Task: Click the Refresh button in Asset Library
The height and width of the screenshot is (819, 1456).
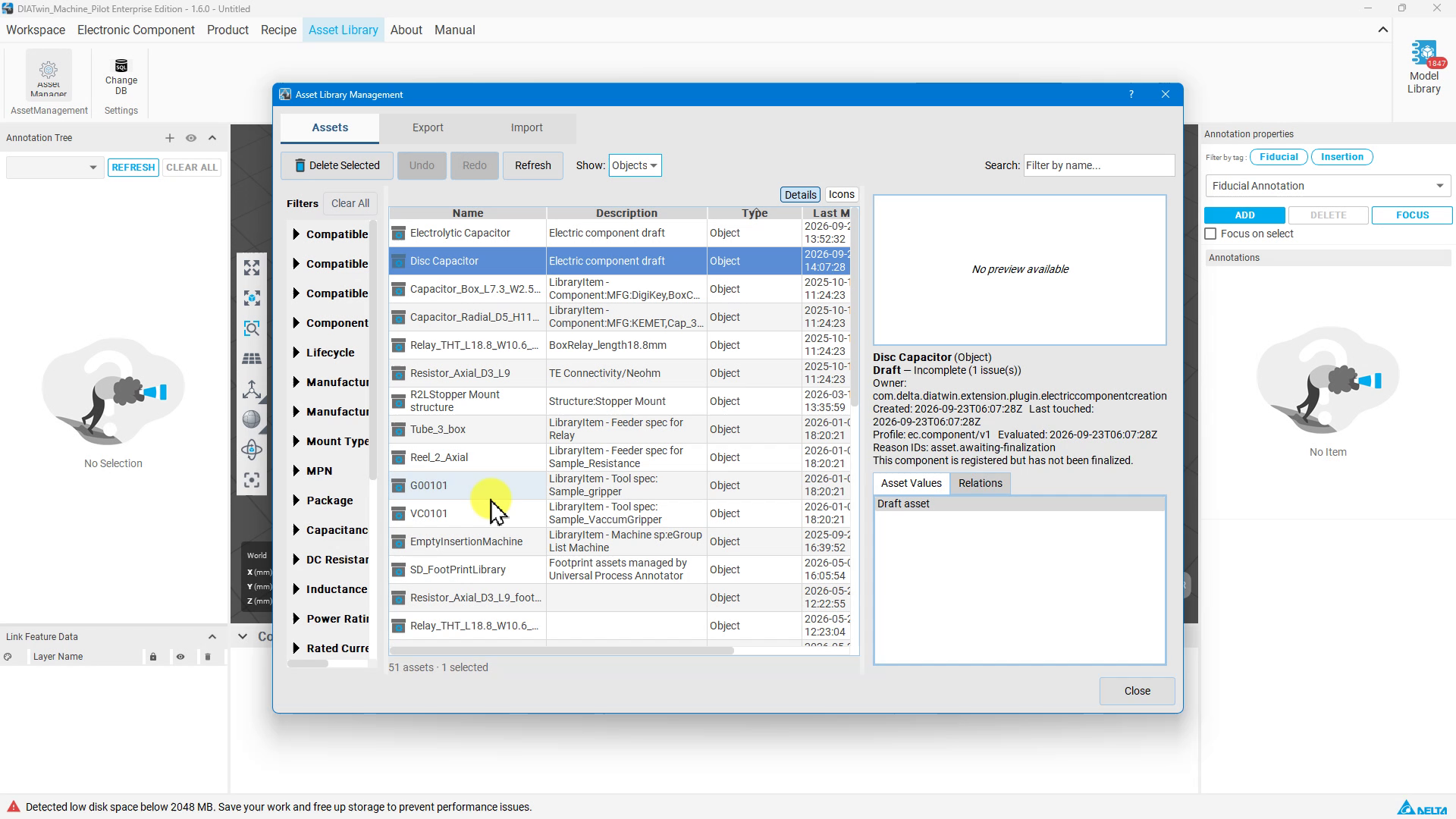Action: [x=532, y=166]
